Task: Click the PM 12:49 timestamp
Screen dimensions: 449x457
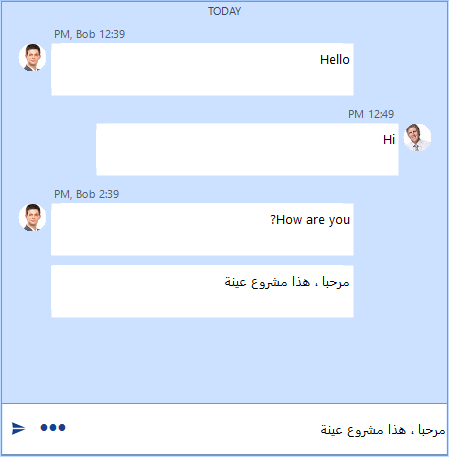Action: click(x=371, y=114)
